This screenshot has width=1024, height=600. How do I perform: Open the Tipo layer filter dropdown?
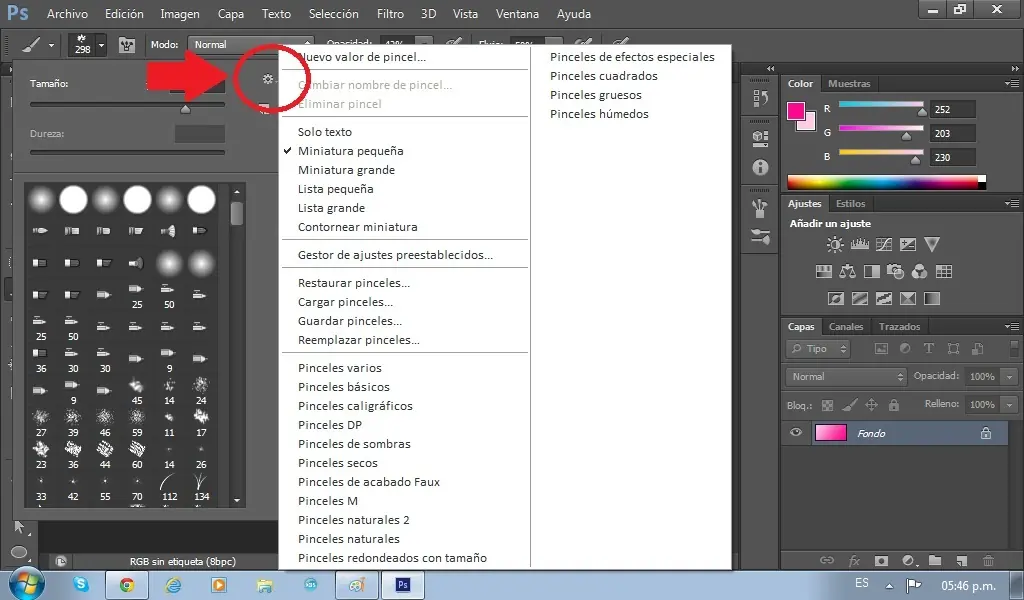coord(818,349)
